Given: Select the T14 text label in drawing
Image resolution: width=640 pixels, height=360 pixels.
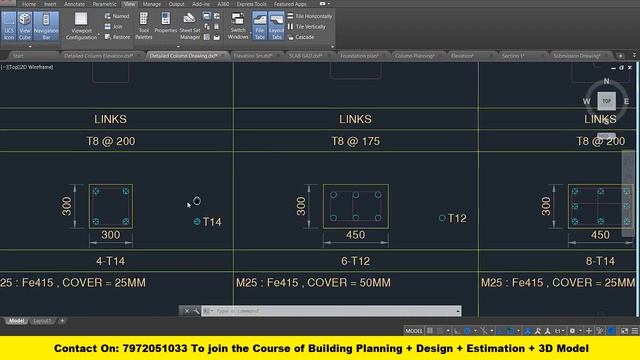Looking at the screenshot, I should tap(212, 222).
